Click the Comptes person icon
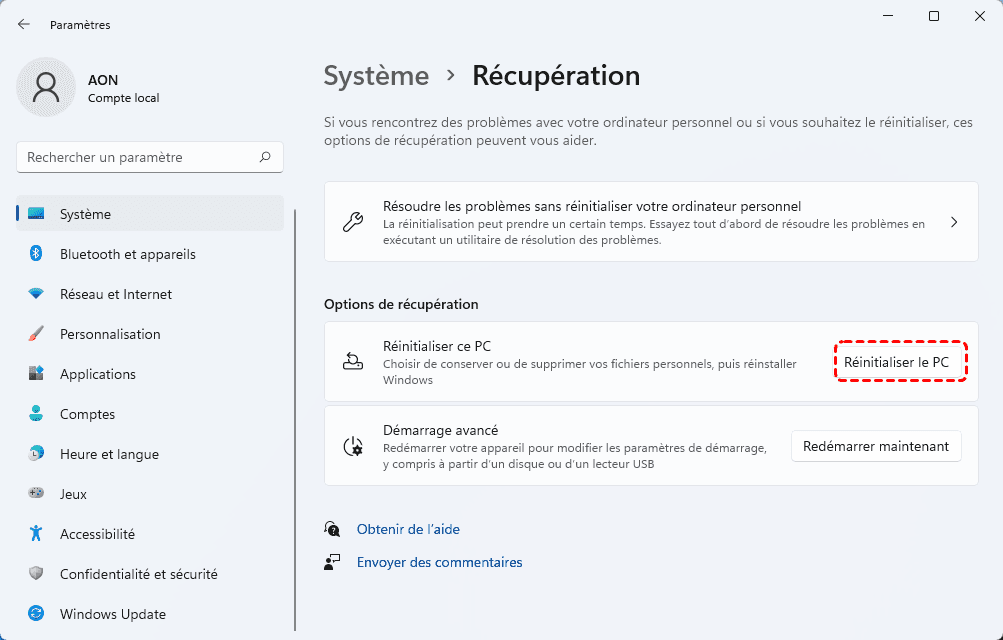1003x640 pixels. click(37, 414)
